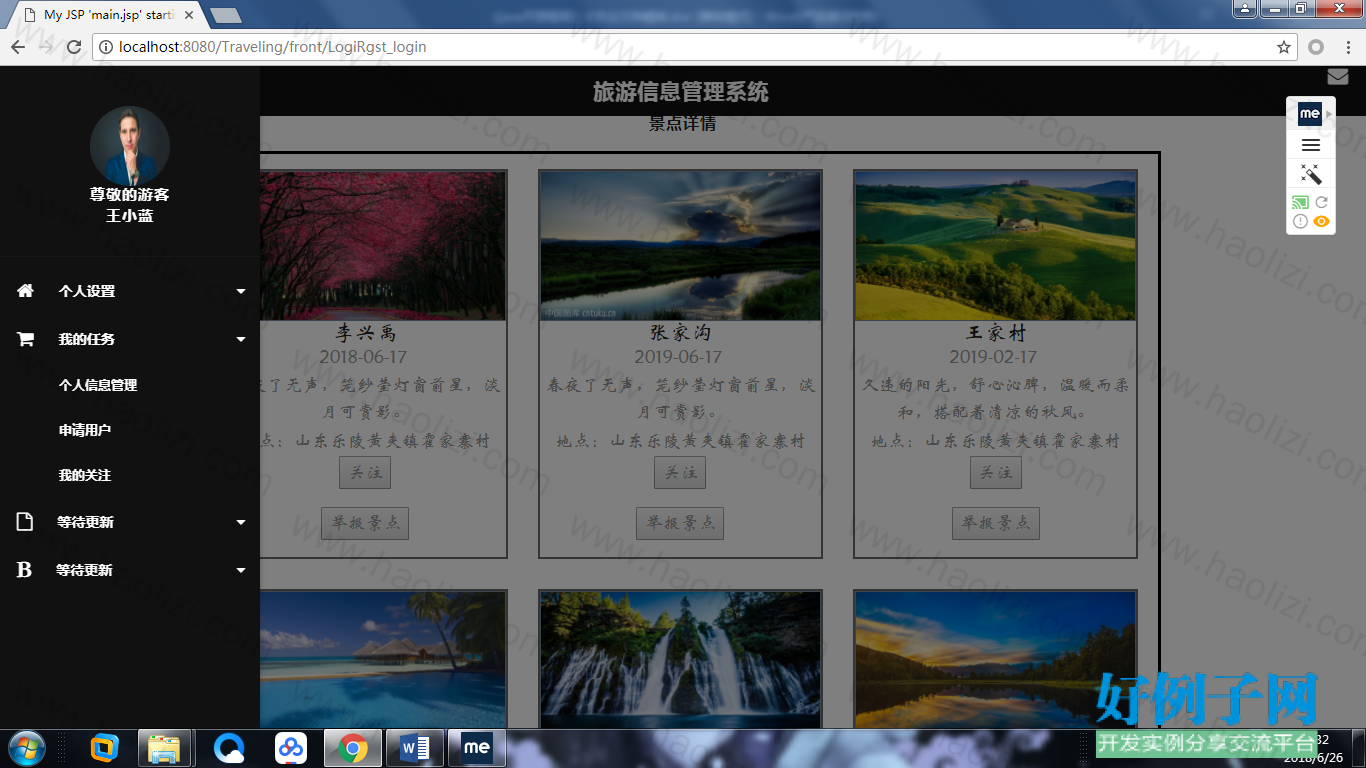Click the home icon beside 个人设置

25,291
